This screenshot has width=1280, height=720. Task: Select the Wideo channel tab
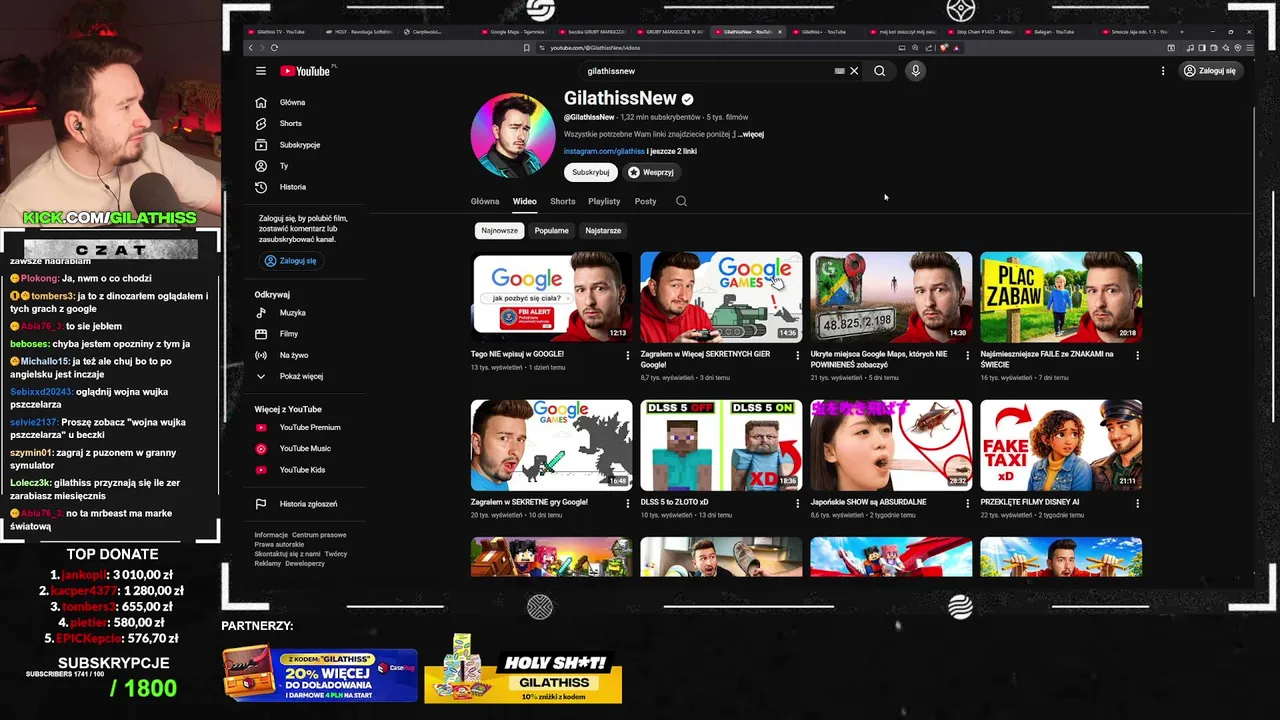pyautogui.click(x=525, y=201)
